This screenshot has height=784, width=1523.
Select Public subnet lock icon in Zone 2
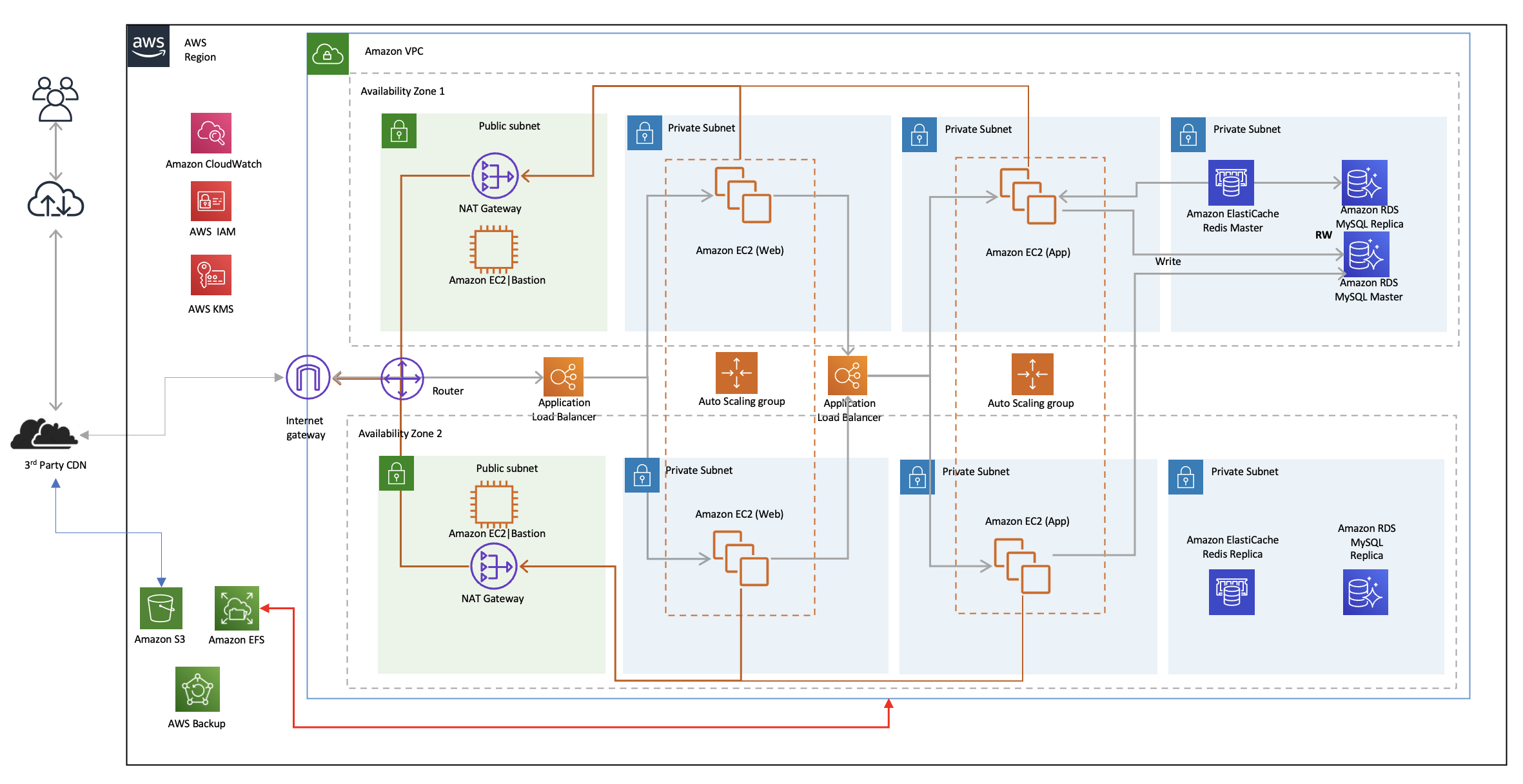click(397, 473)
